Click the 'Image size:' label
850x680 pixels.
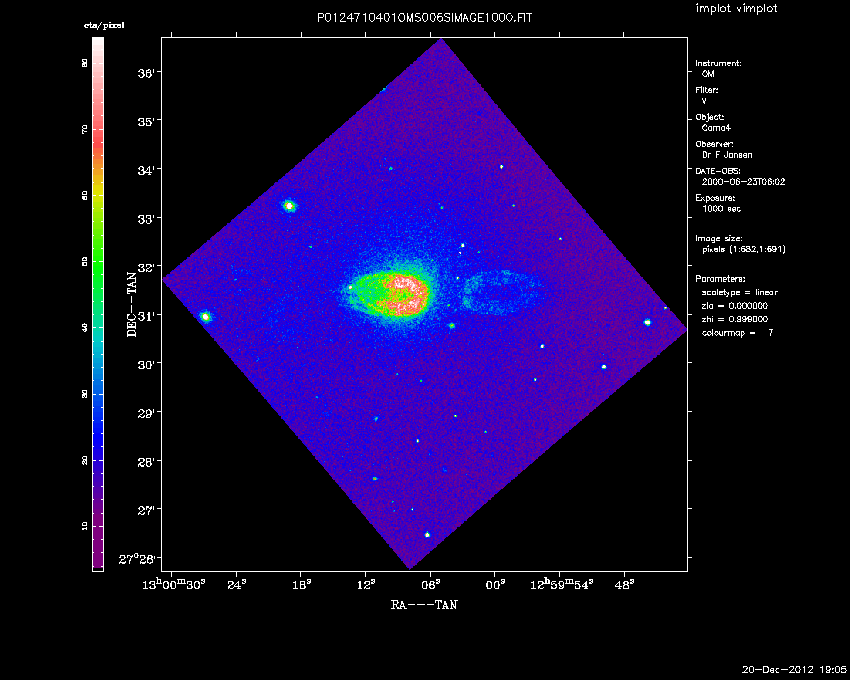coord(719,239)
